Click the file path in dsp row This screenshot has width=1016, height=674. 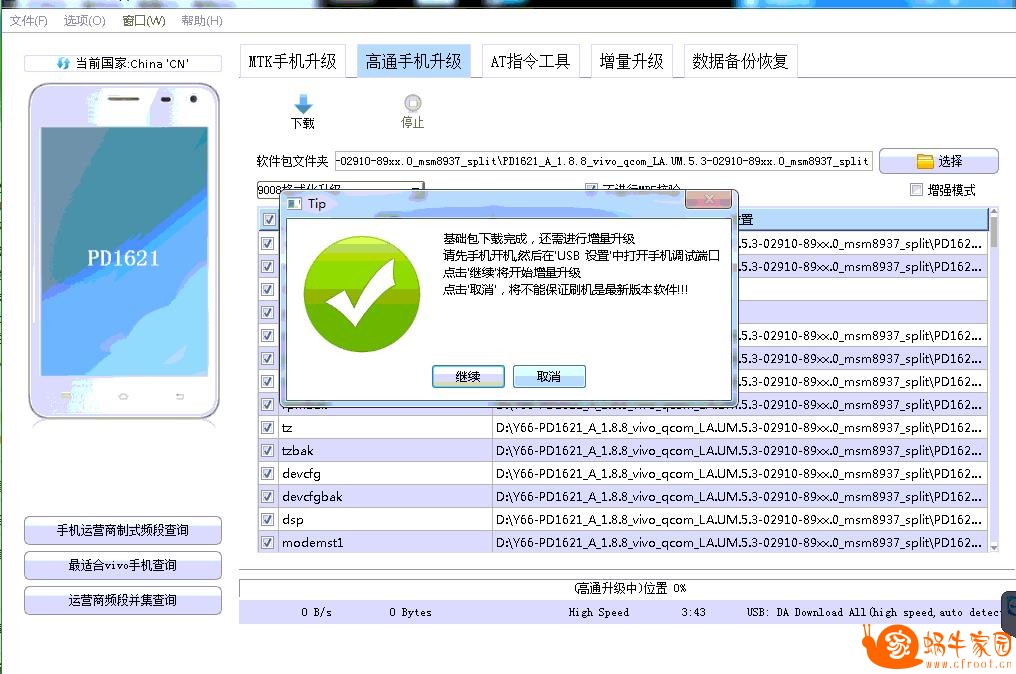(739, 520)
